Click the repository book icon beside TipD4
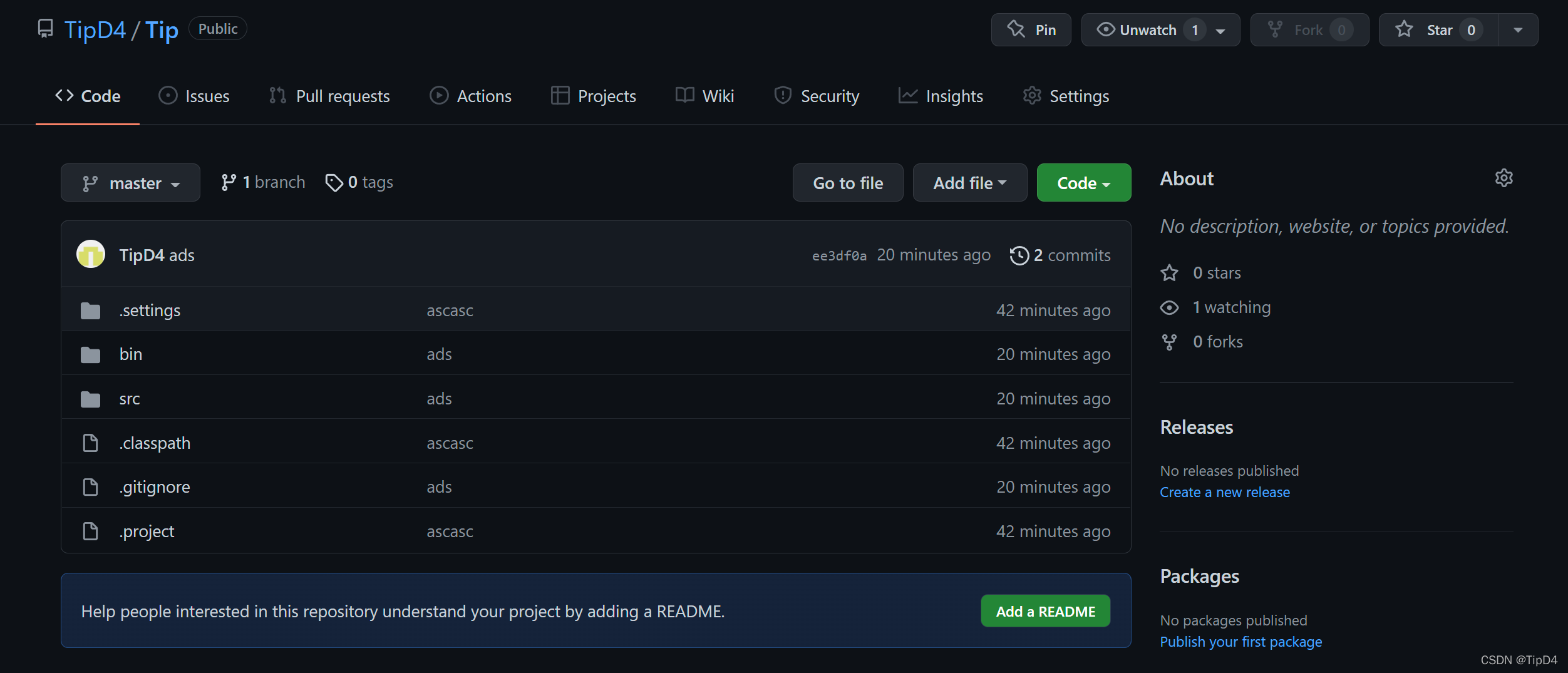The width and height of the screenshot is (1568, 673). [45, 29]
